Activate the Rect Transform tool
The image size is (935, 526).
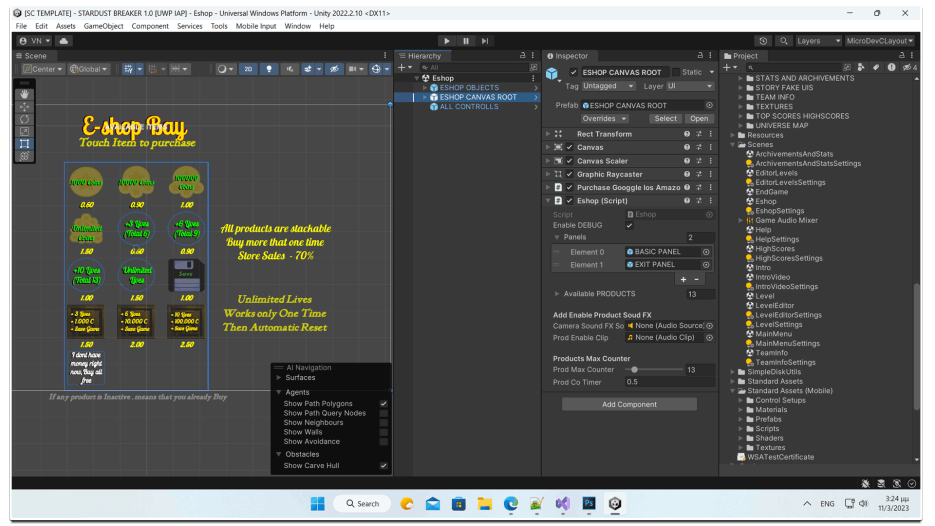pos(24,144)
